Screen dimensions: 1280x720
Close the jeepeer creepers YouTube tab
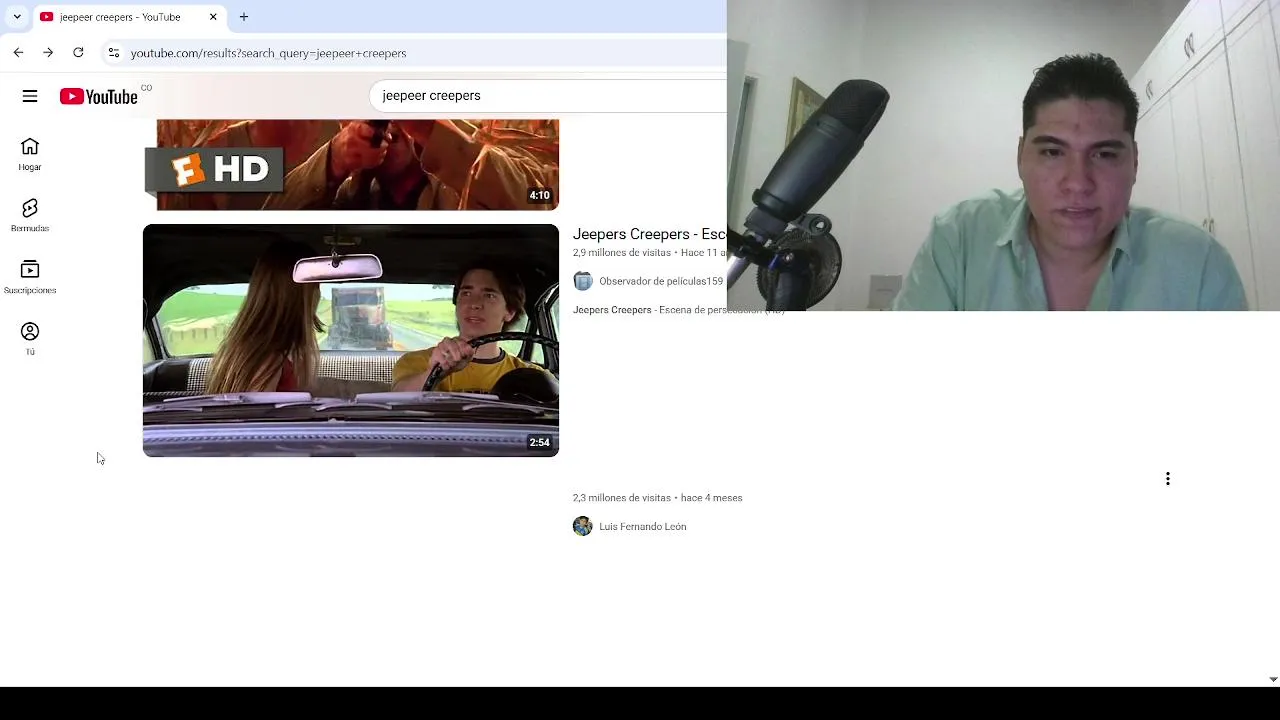click(213, 17)
